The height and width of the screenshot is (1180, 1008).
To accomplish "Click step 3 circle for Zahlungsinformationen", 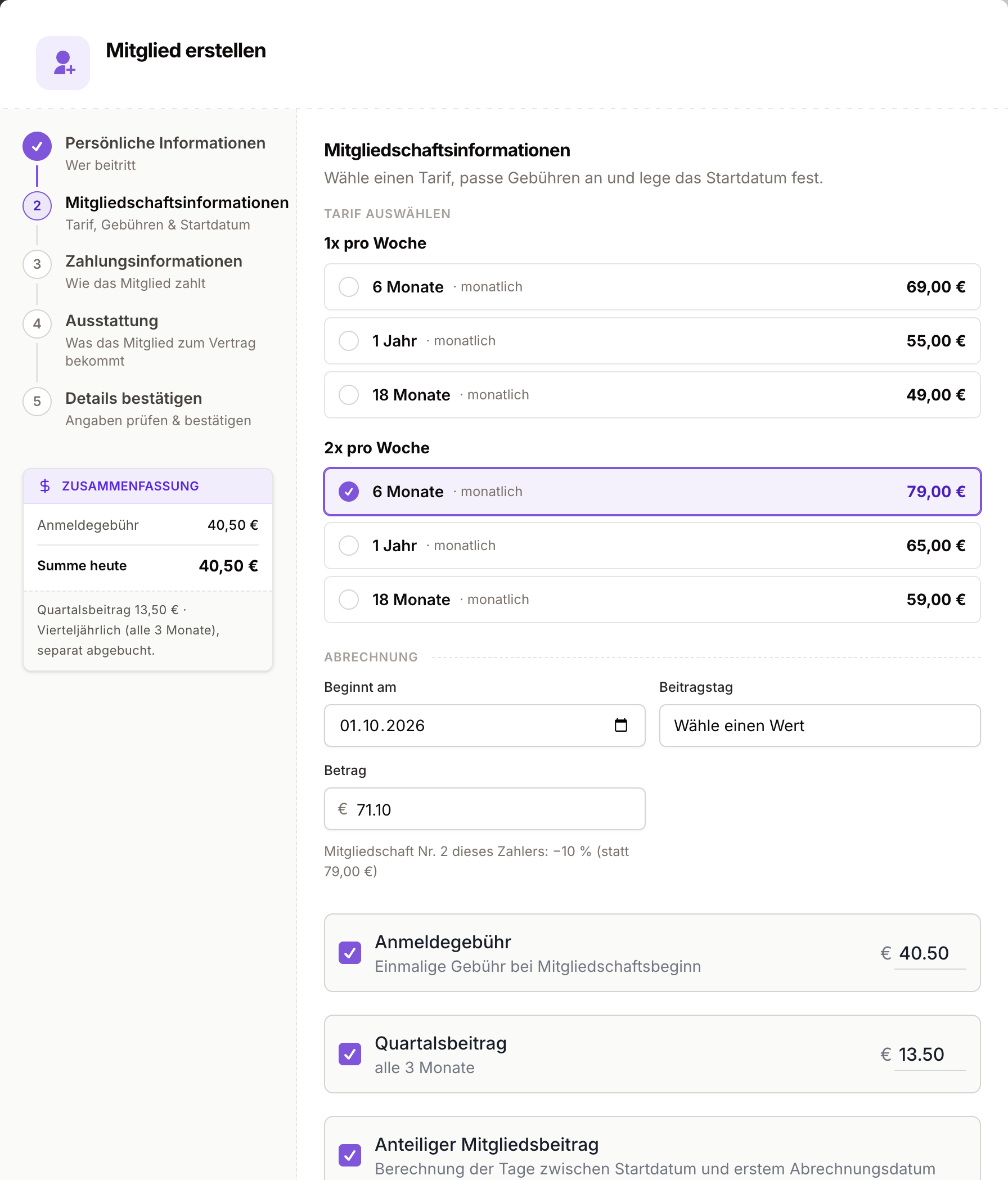I will 37,264.
